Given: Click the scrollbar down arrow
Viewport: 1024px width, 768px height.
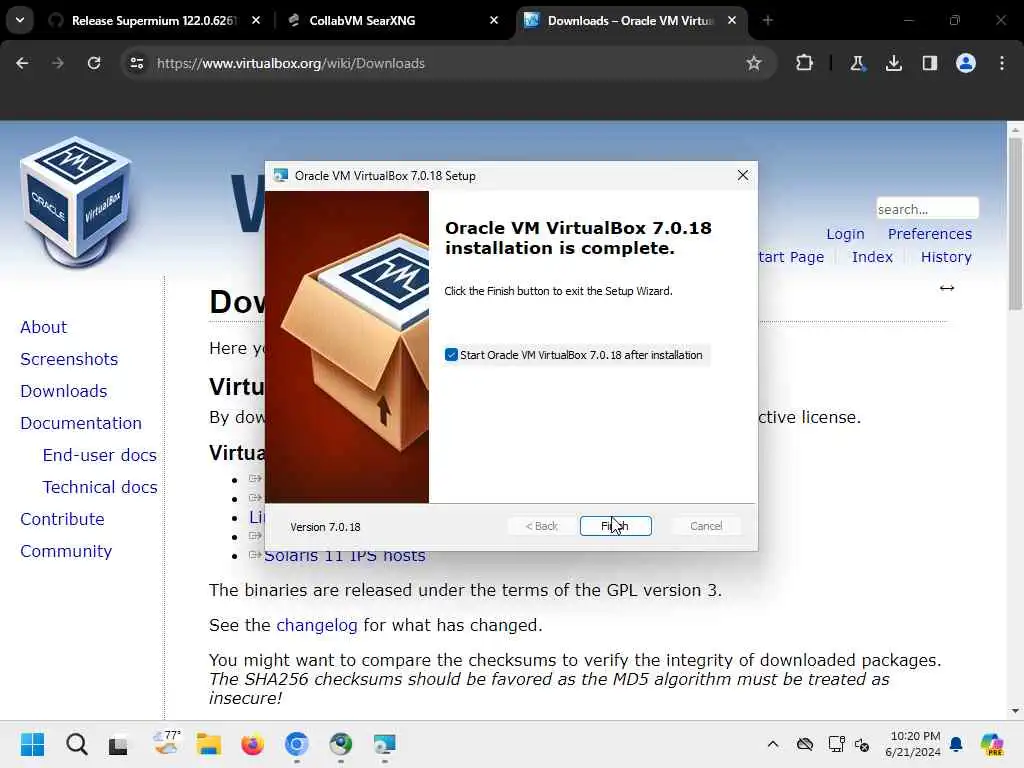Looking at the screenshot, I should [x=1015, y=711].
